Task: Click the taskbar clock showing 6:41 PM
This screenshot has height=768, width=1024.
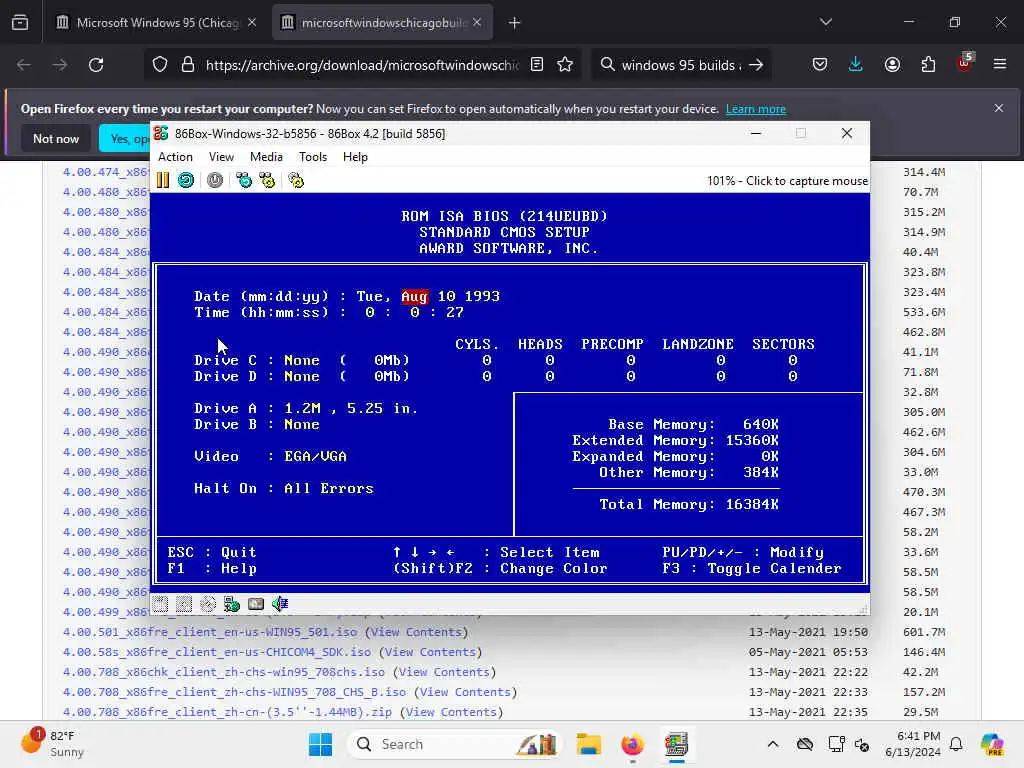Action: (x=913, y=744)
